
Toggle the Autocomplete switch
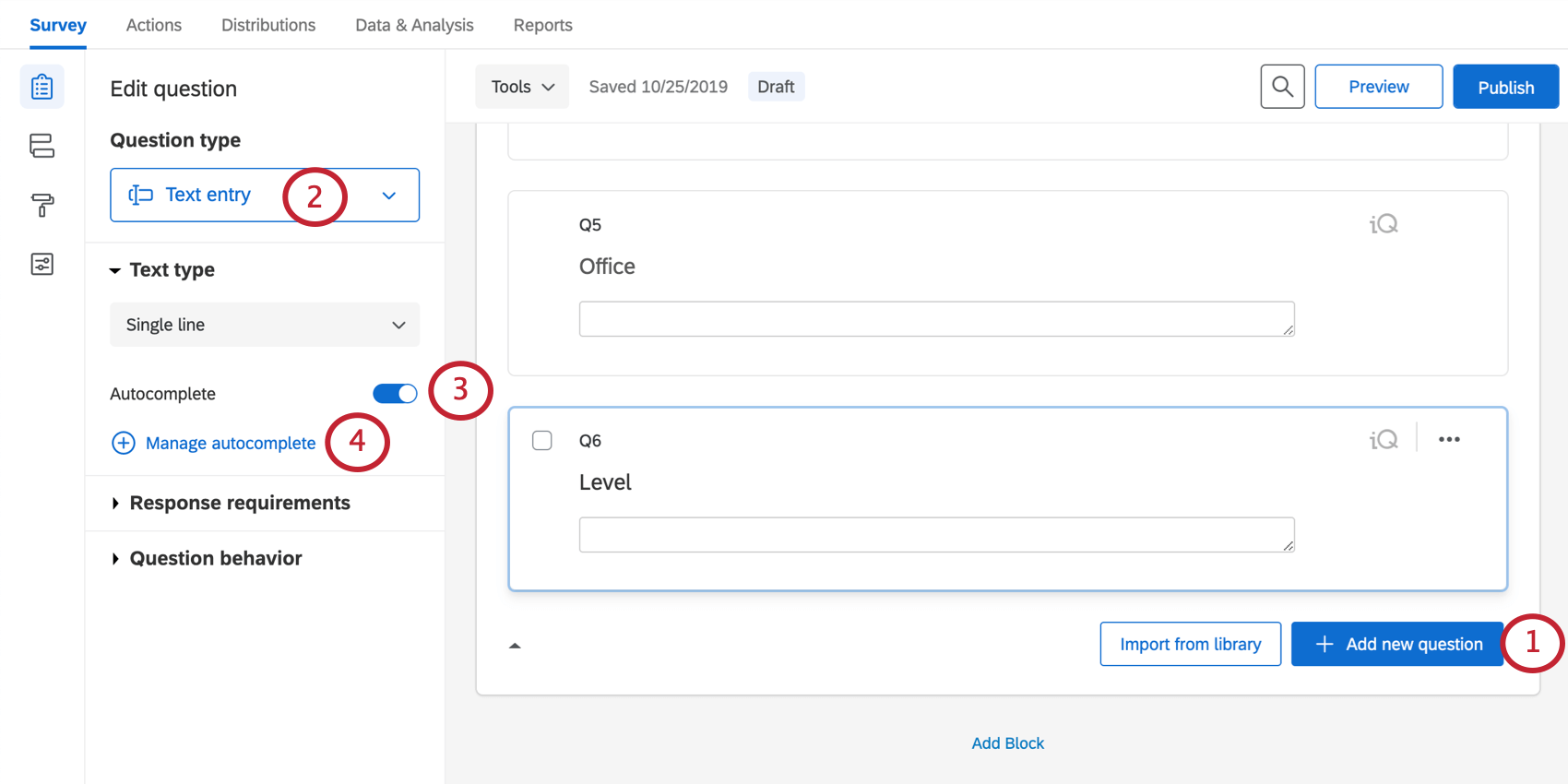click(x=395, y=394)
